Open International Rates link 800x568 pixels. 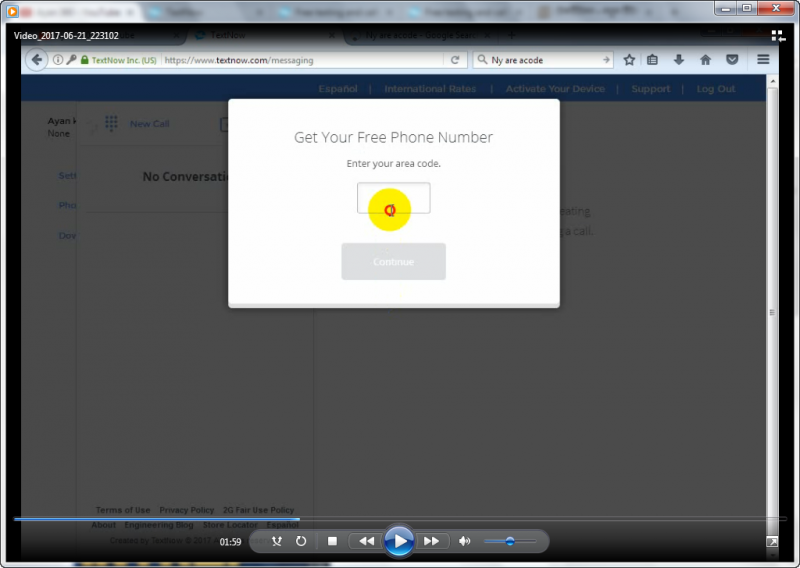pos(430,89)
